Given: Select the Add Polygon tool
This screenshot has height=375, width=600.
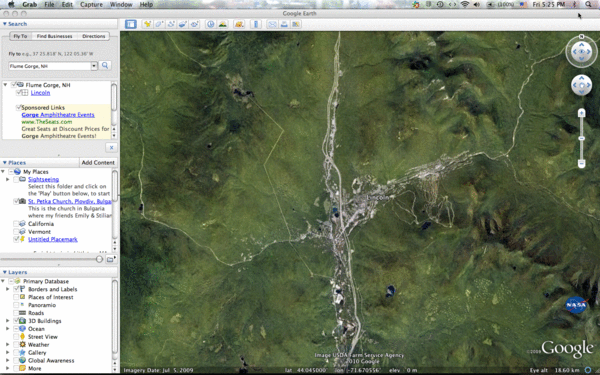Looking at the screenshot, I should (x=159, y=24).
